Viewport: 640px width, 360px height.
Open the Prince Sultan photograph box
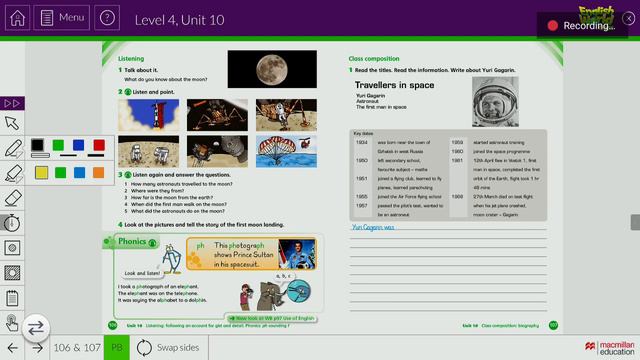pos(251,254)
